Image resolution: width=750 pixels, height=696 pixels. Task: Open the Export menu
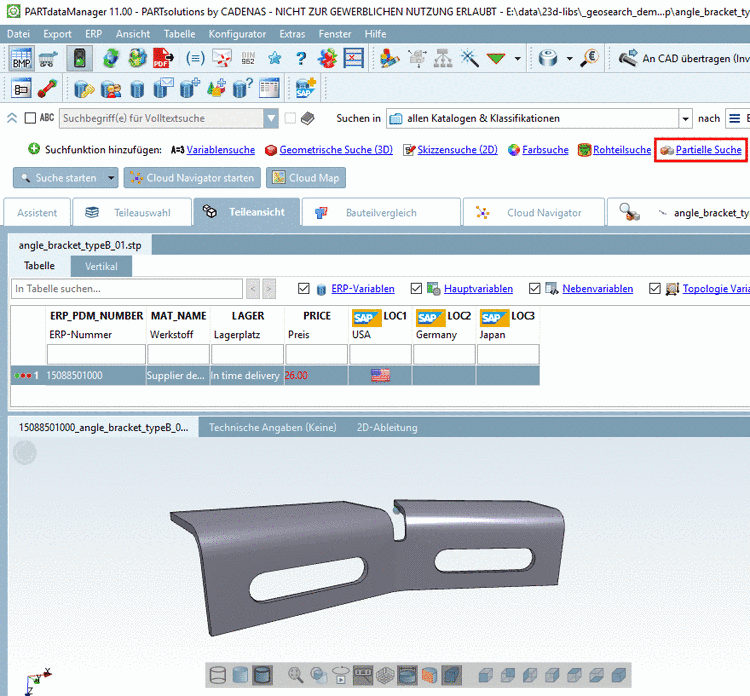(57, 34)
